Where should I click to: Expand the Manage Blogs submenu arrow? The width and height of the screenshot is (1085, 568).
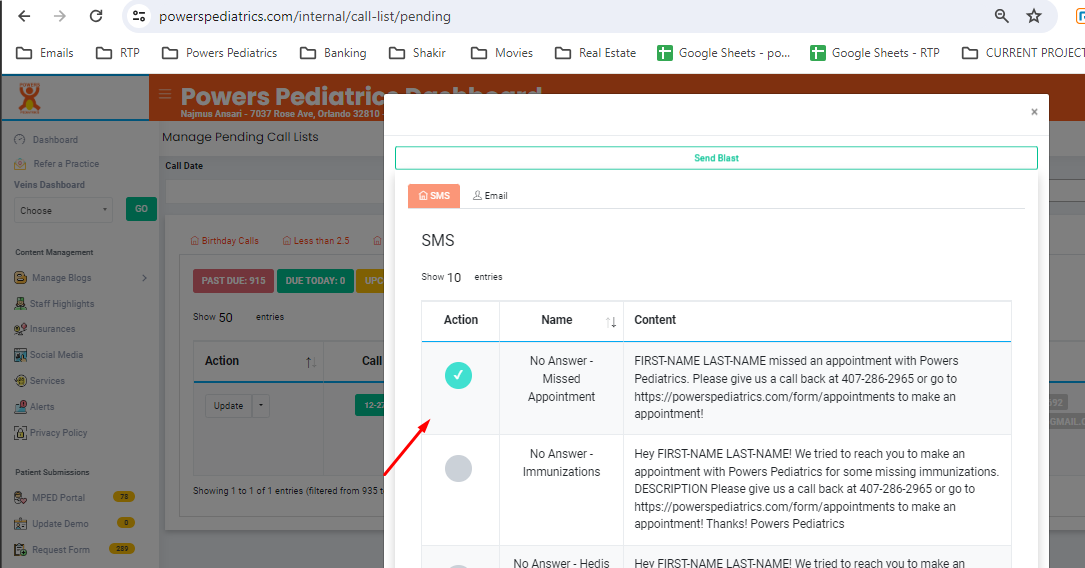(x=144, y=278)
